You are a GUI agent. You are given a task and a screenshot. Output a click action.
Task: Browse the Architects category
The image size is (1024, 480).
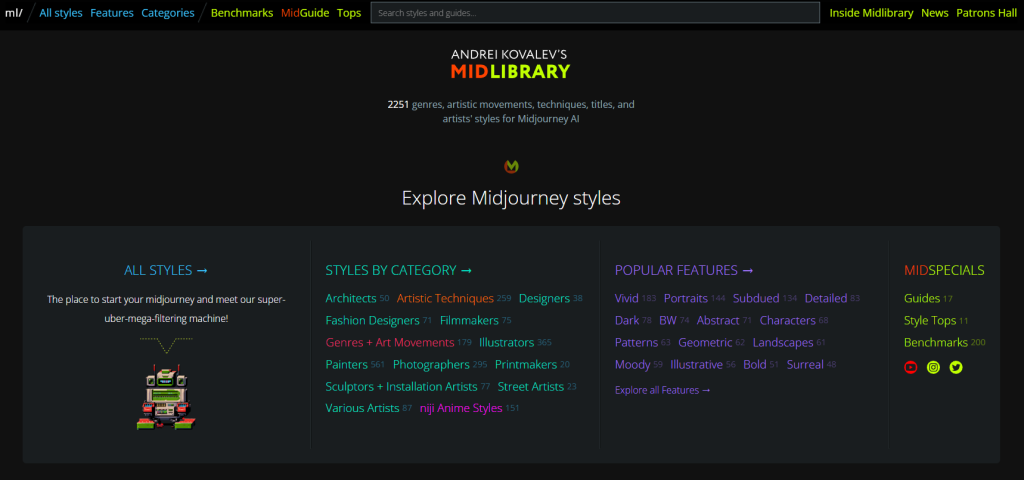click(x=351, y=298)
